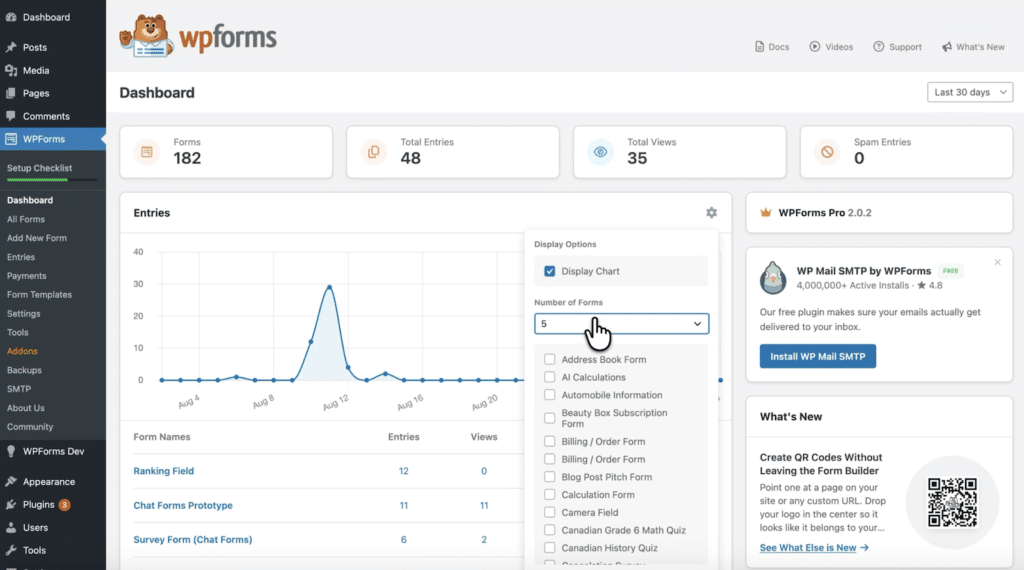Image resolution: width=1024 pixels, height=570 pixels.
Task: Click the Setup Checklist progress bar
Action: tap(52, 180)
